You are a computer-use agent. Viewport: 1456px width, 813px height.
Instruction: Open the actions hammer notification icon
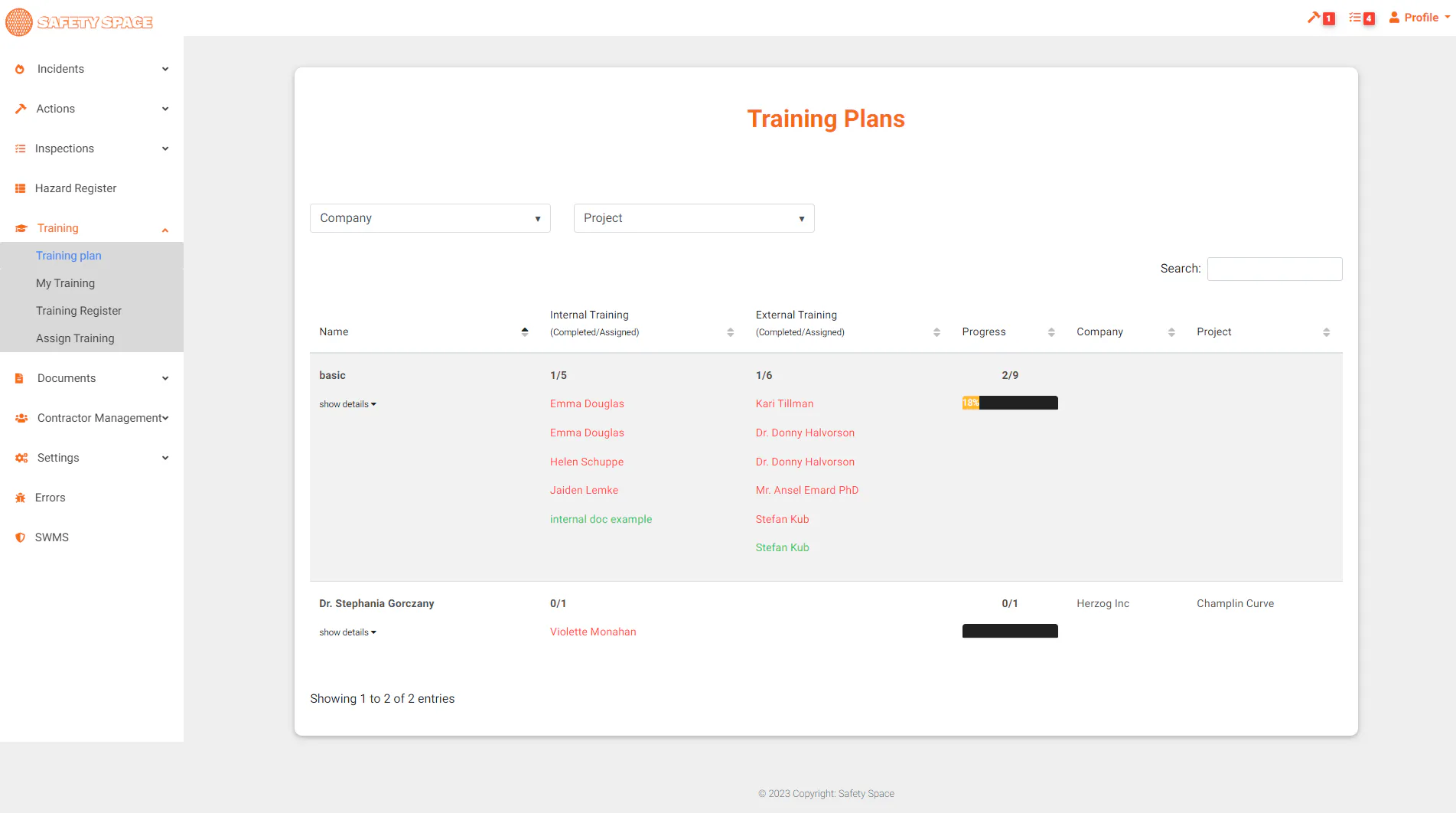point(1321,18)
